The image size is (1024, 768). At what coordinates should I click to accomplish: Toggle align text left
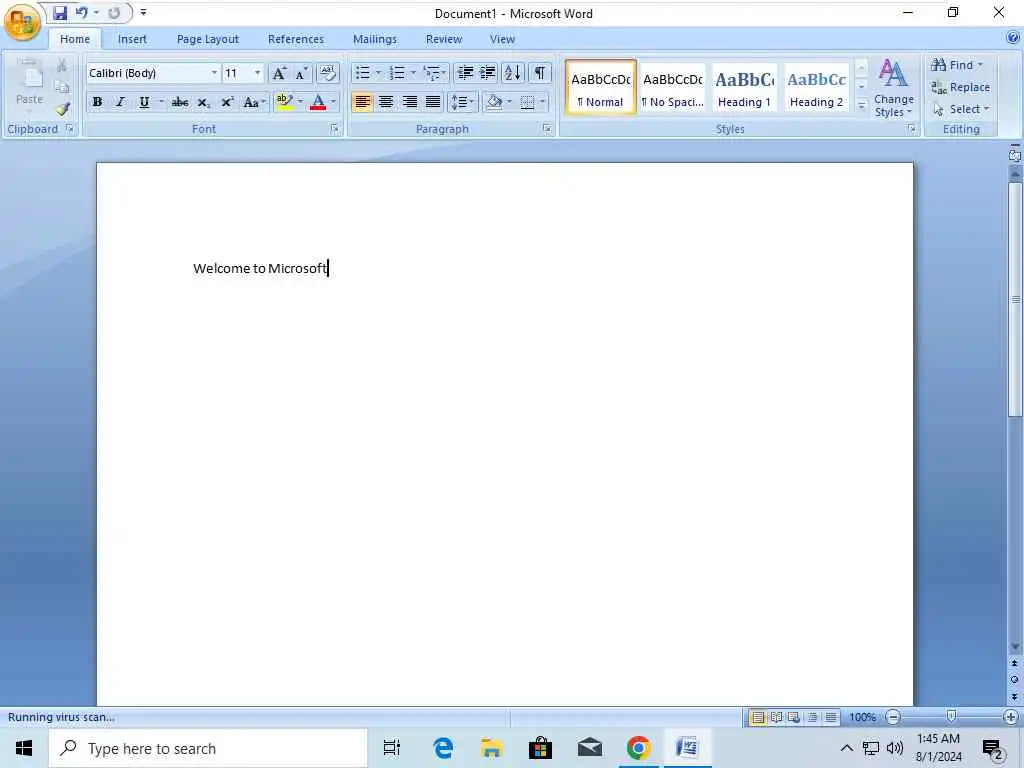[362, 102]
